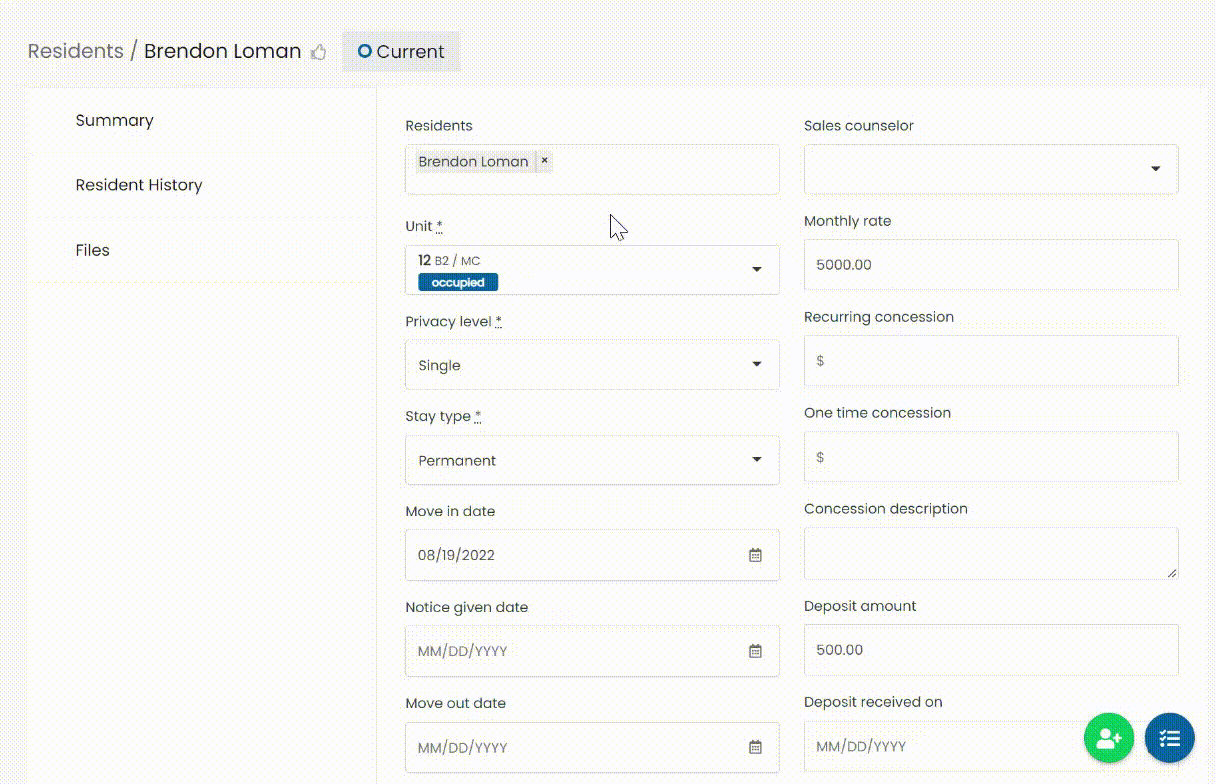Click the Brendon Loman page title
1216x784 pixels.
222,51
